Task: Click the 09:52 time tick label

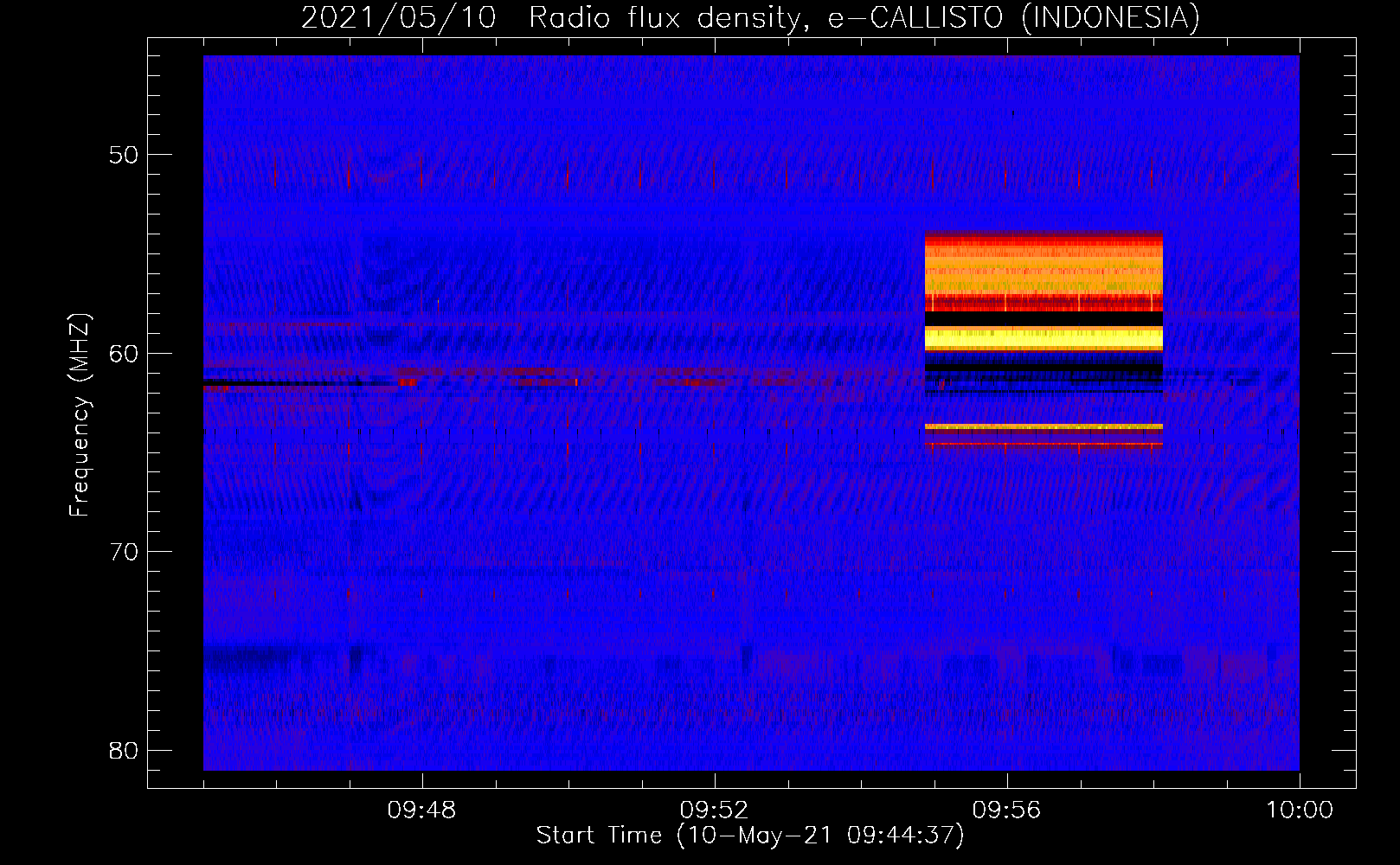Action: coord(714,811)
